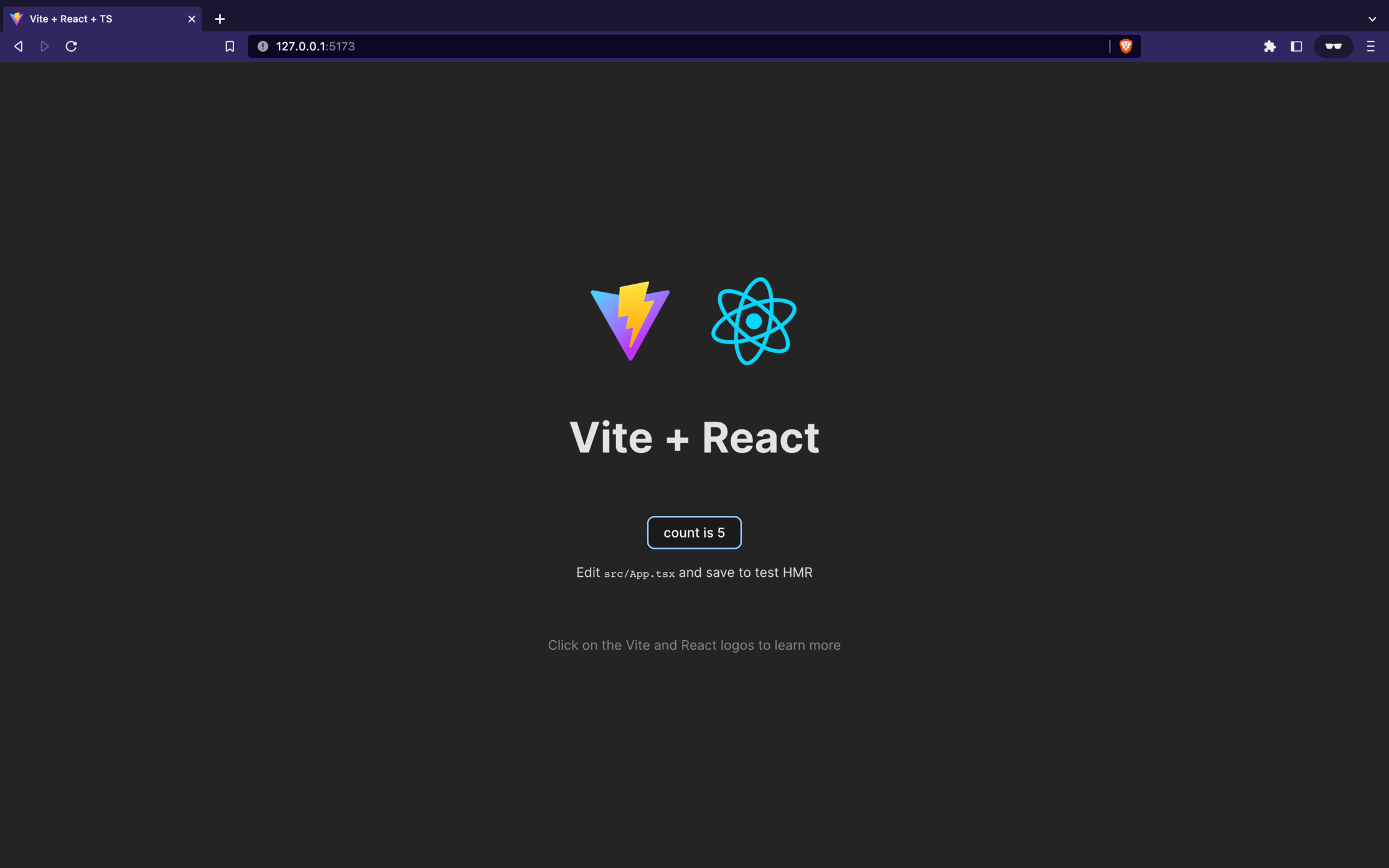Click the src/App.tsx code text
The width and height of the screenshot is (1389, 868).
click(x=639, y=574)
